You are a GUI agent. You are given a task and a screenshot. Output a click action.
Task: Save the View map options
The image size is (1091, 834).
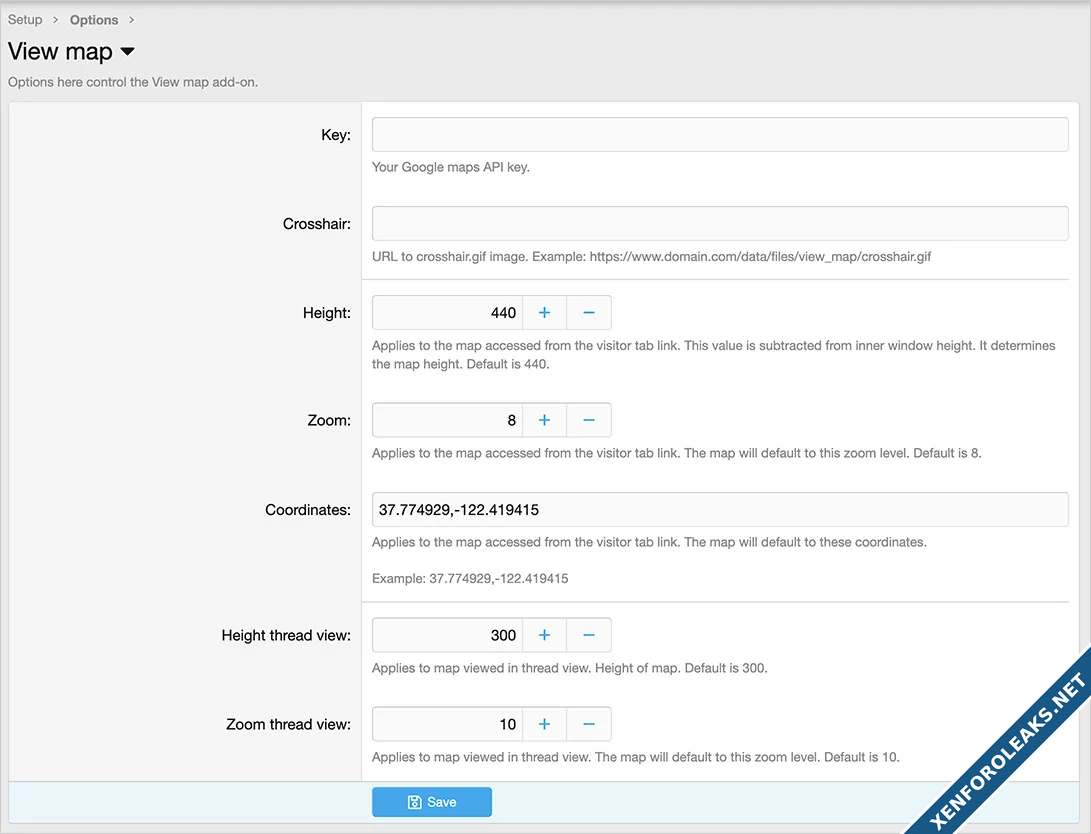pos(432,802)
